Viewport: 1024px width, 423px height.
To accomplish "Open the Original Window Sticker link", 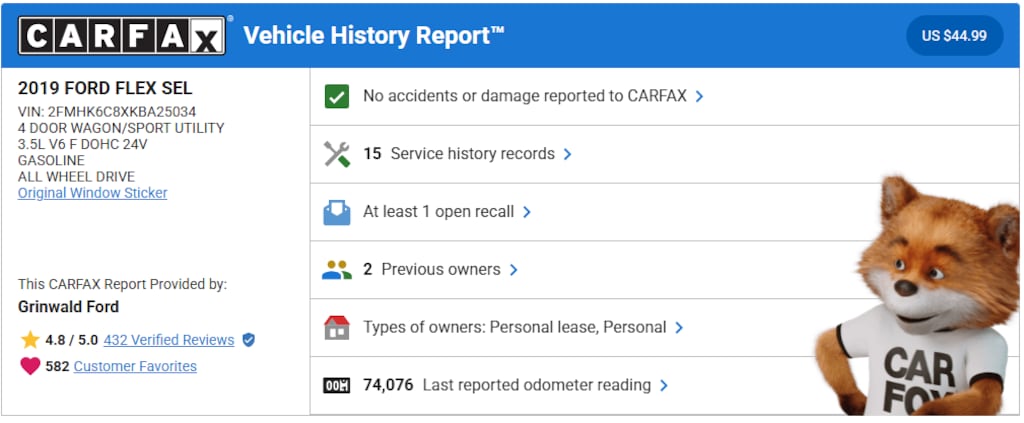I will pos(92,193).
